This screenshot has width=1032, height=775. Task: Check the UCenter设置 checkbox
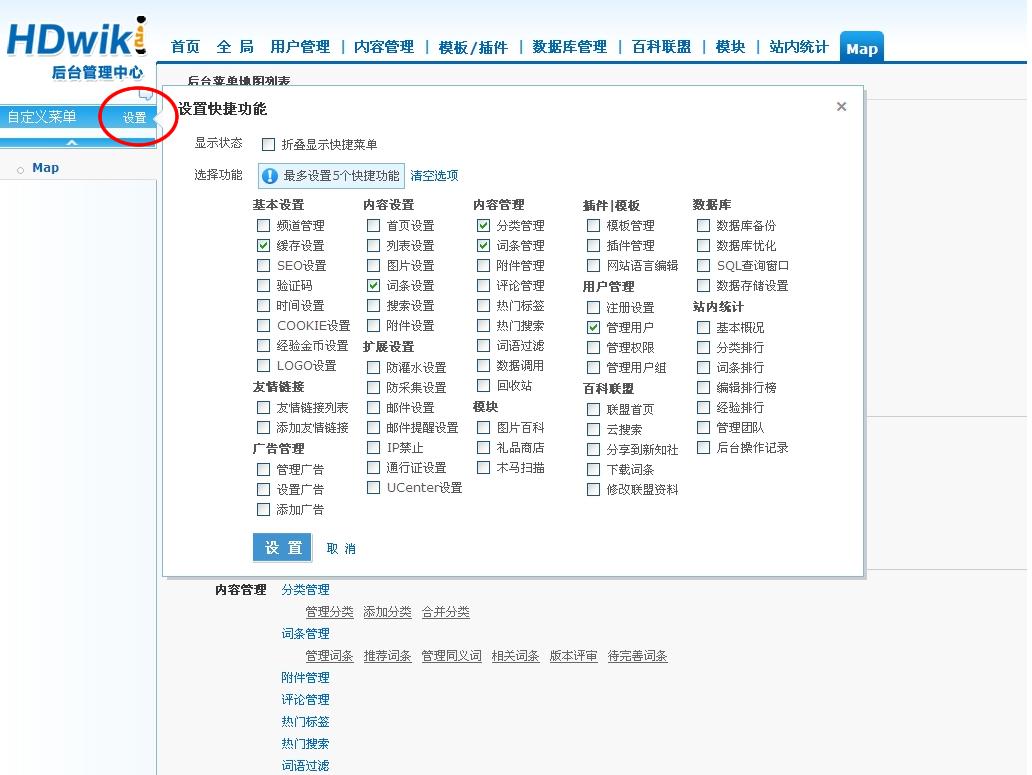click(x=373, y=488)
